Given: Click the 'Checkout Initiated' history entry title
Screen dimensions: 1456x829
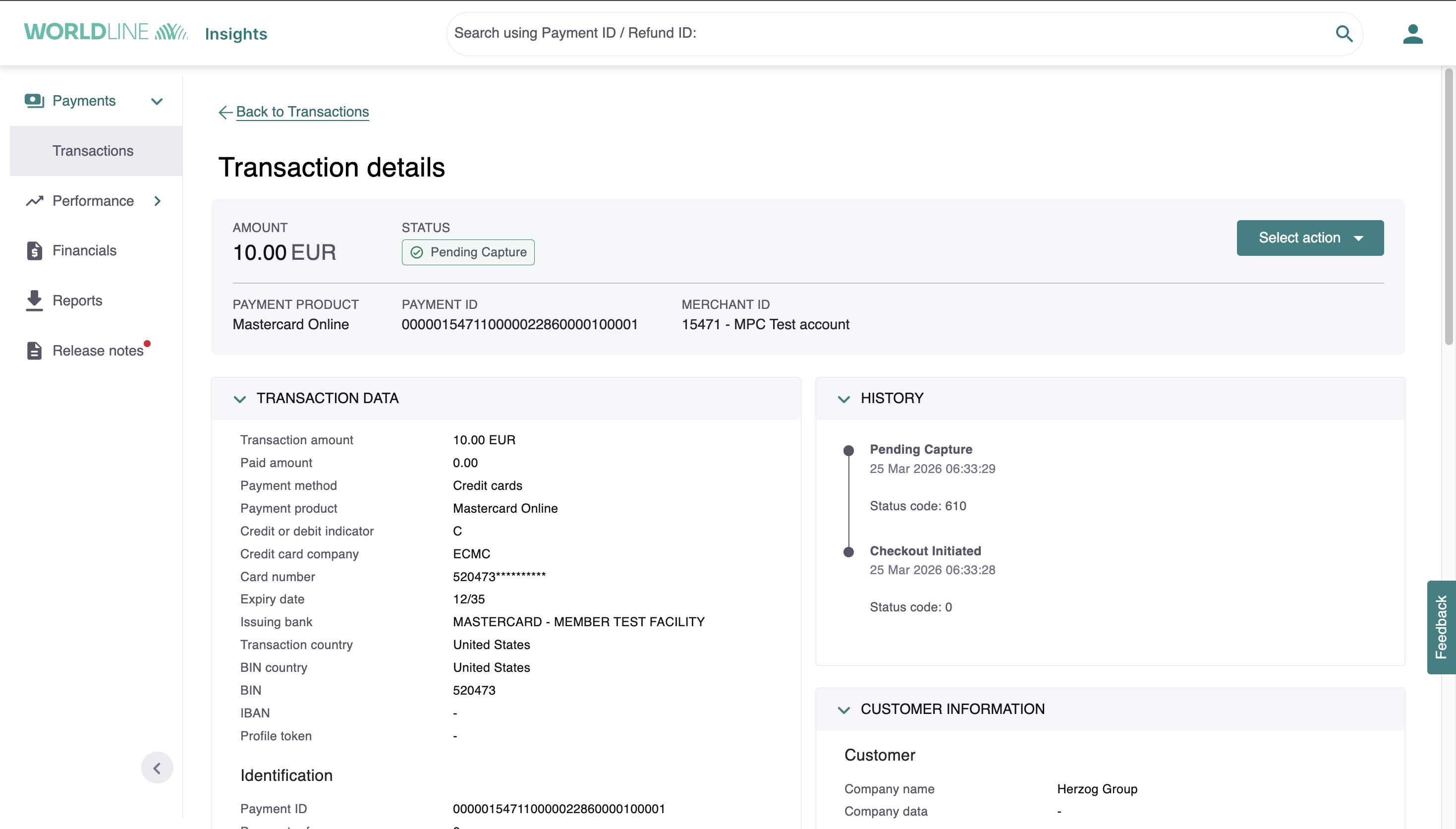Looking at the screenshot, I should click(925, 551).
